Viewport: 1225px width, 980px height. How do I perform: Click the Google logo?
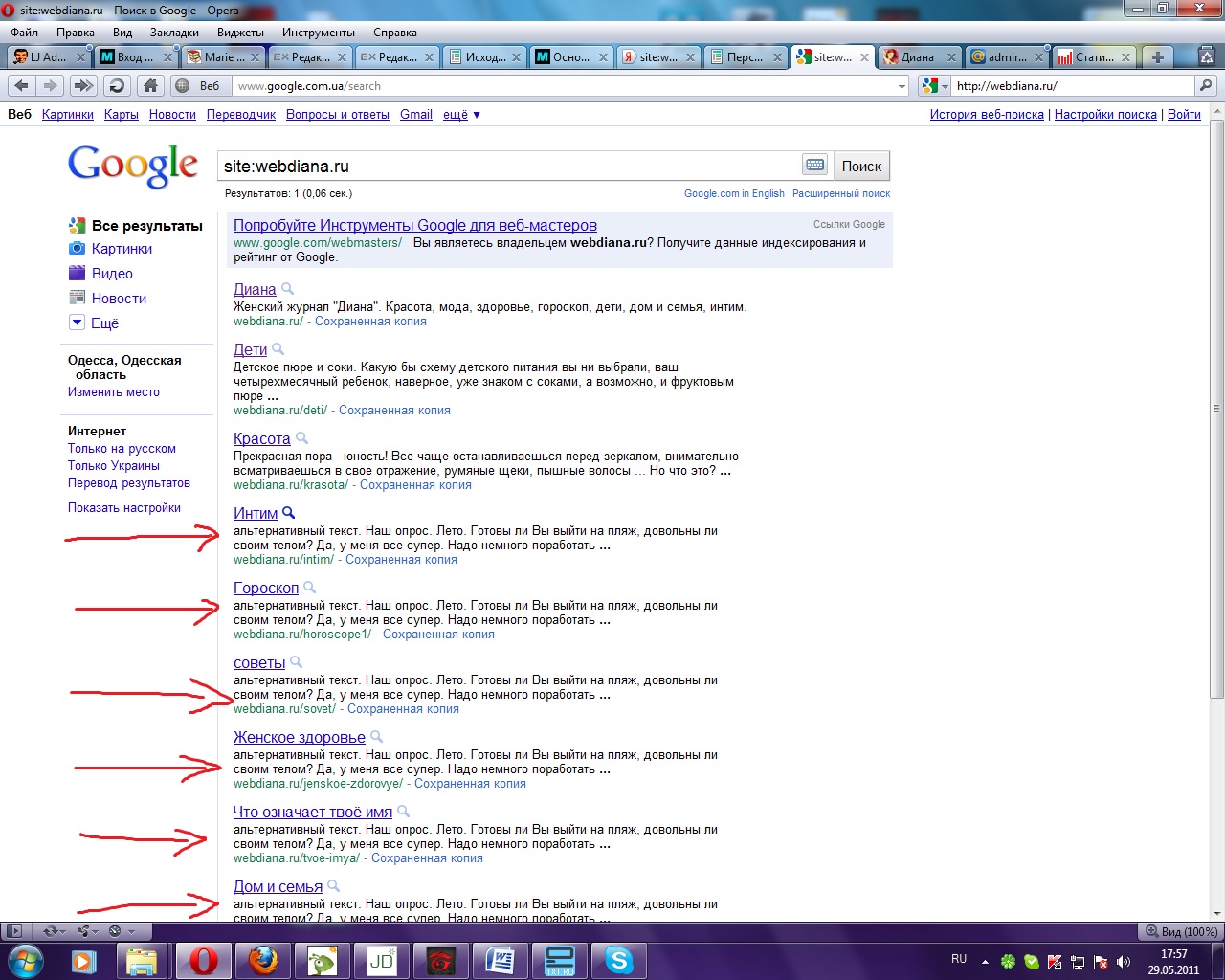(132, 166)
